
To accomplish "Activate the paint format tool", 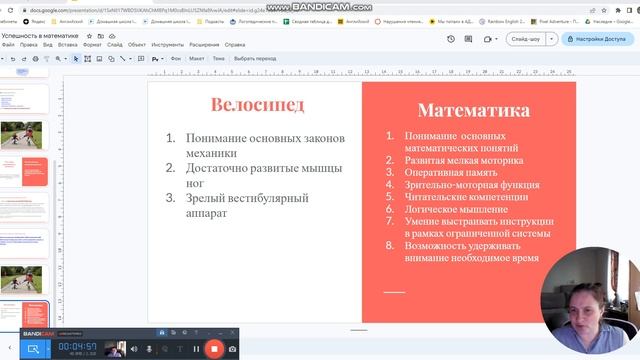I will [47, 59].
